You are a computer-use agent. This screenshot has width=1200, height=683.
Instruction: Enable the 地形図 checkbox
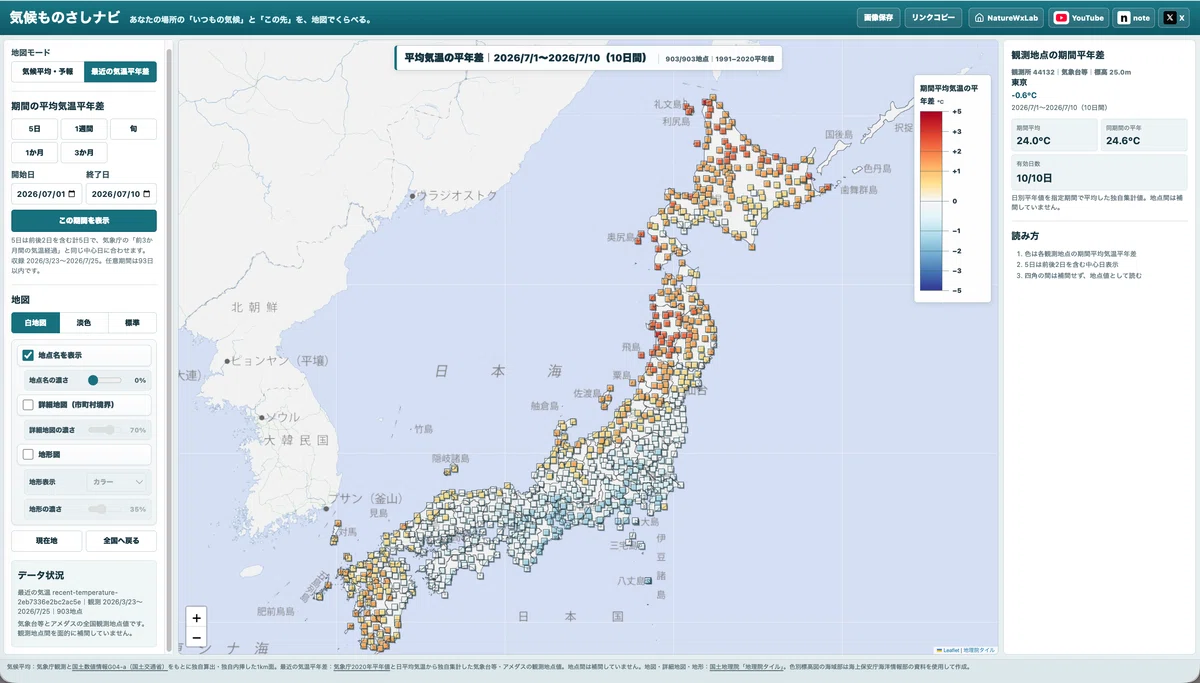(x=28, y=454)
